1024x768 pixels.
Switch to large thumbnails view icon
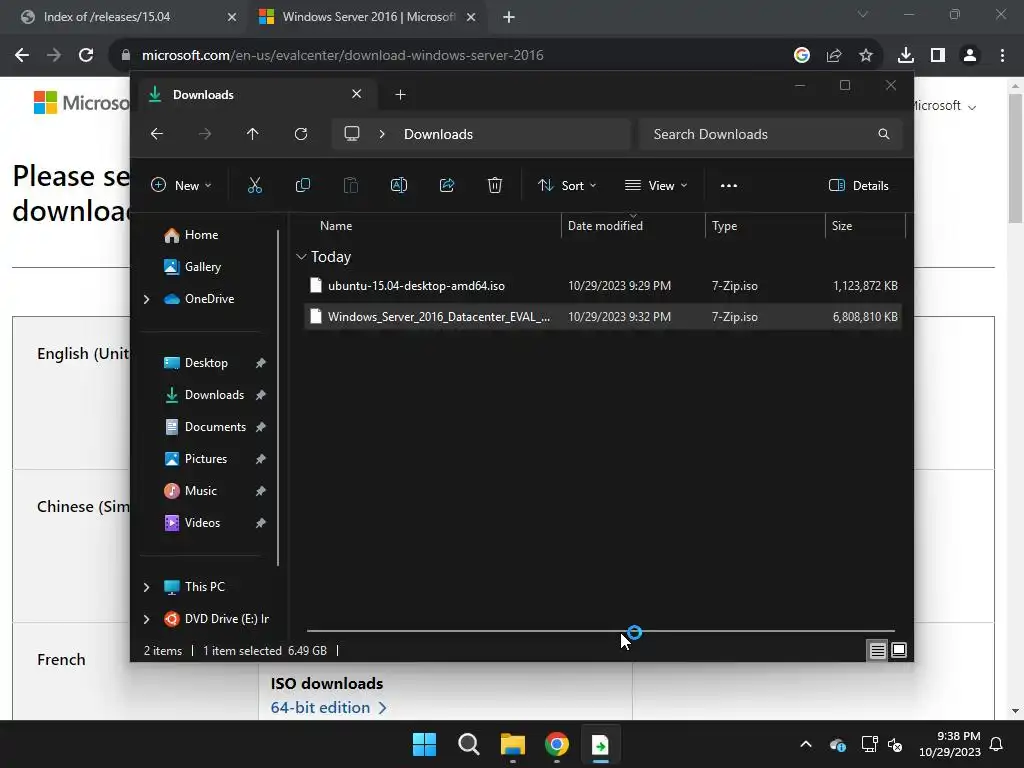click(899, 650)
